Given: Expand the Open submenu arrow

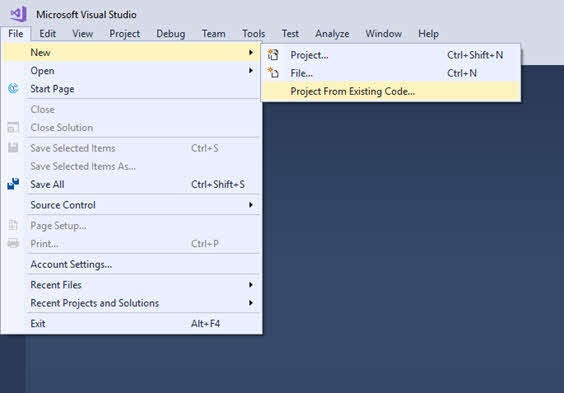Looking at the screenshot, I should click(x=251, y=70).
